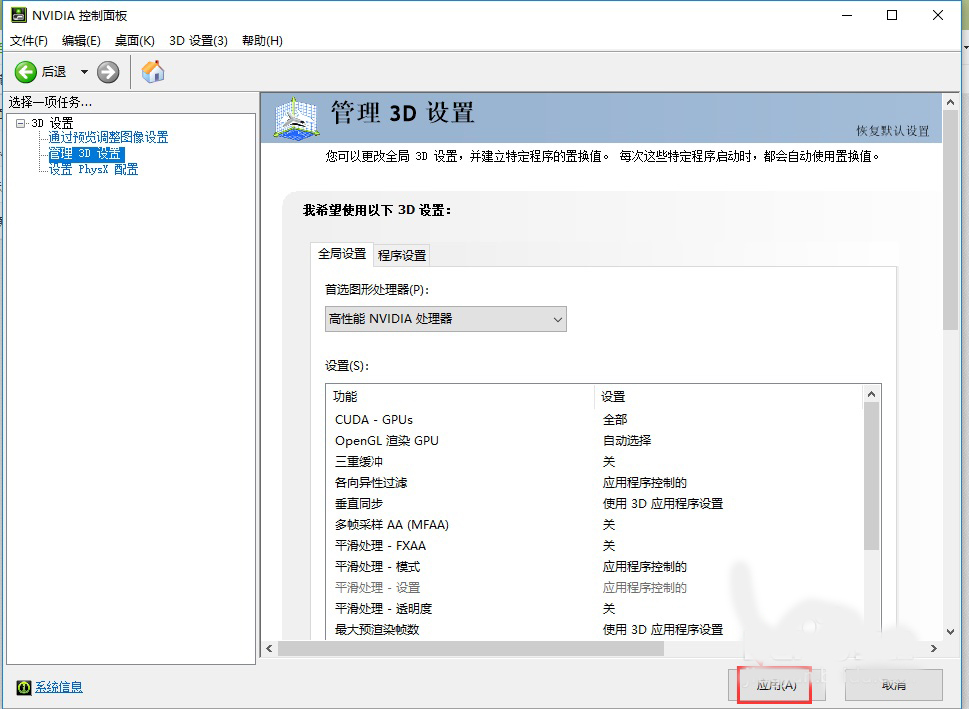969x709 pixels.
Task: Select the CUDA - GPUs row
Action: [593, 420]
